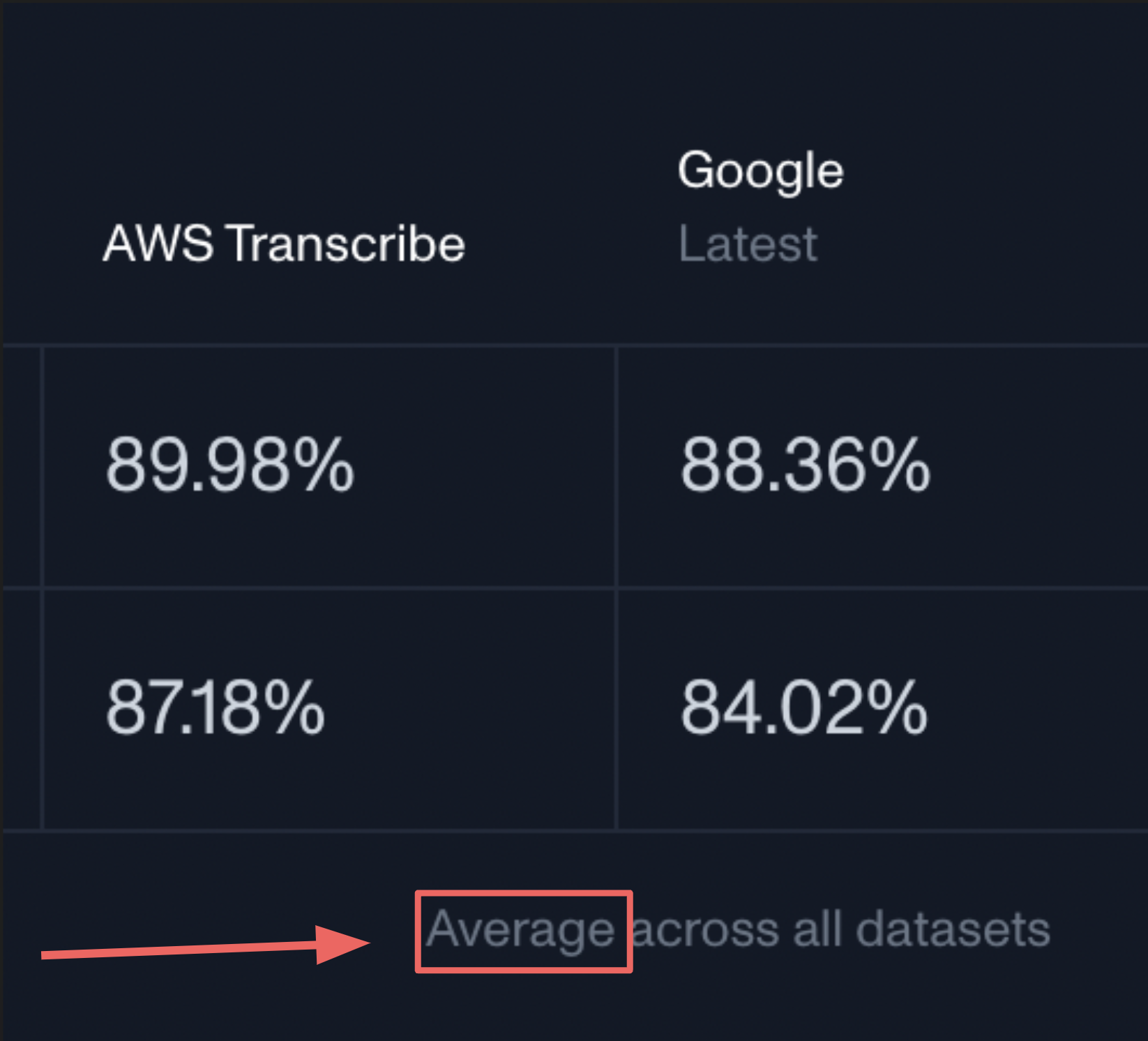Click the Latest label under Google
This screenshot has height=1041, width=1148.
(x=748, y=244)
